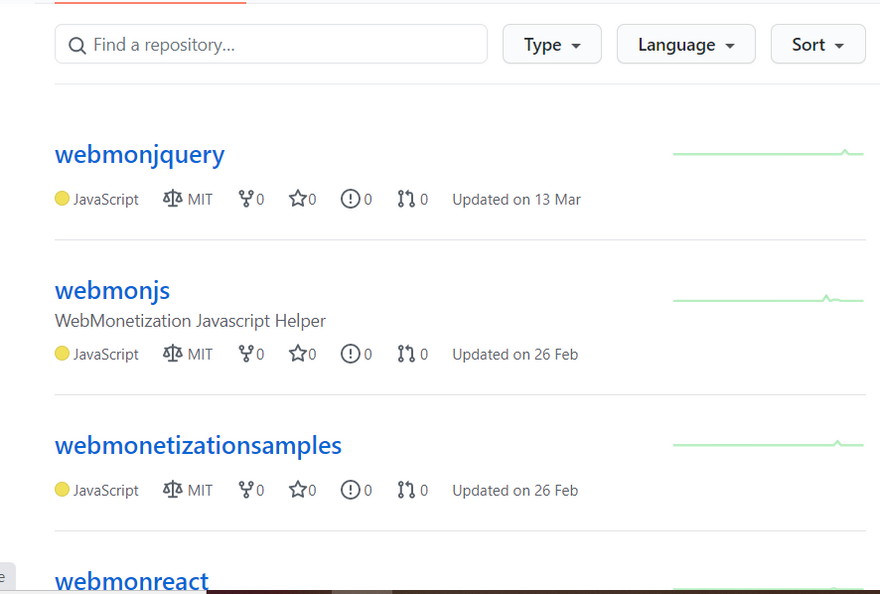Click the webmonjs activity sparkline graph

[x=768, y=299]
